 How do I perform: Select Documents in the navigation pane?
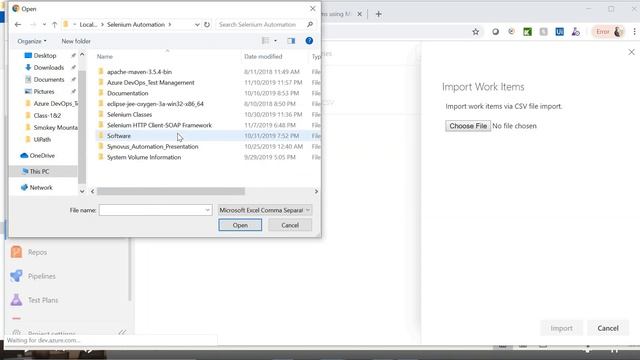[x=49, y=80]
